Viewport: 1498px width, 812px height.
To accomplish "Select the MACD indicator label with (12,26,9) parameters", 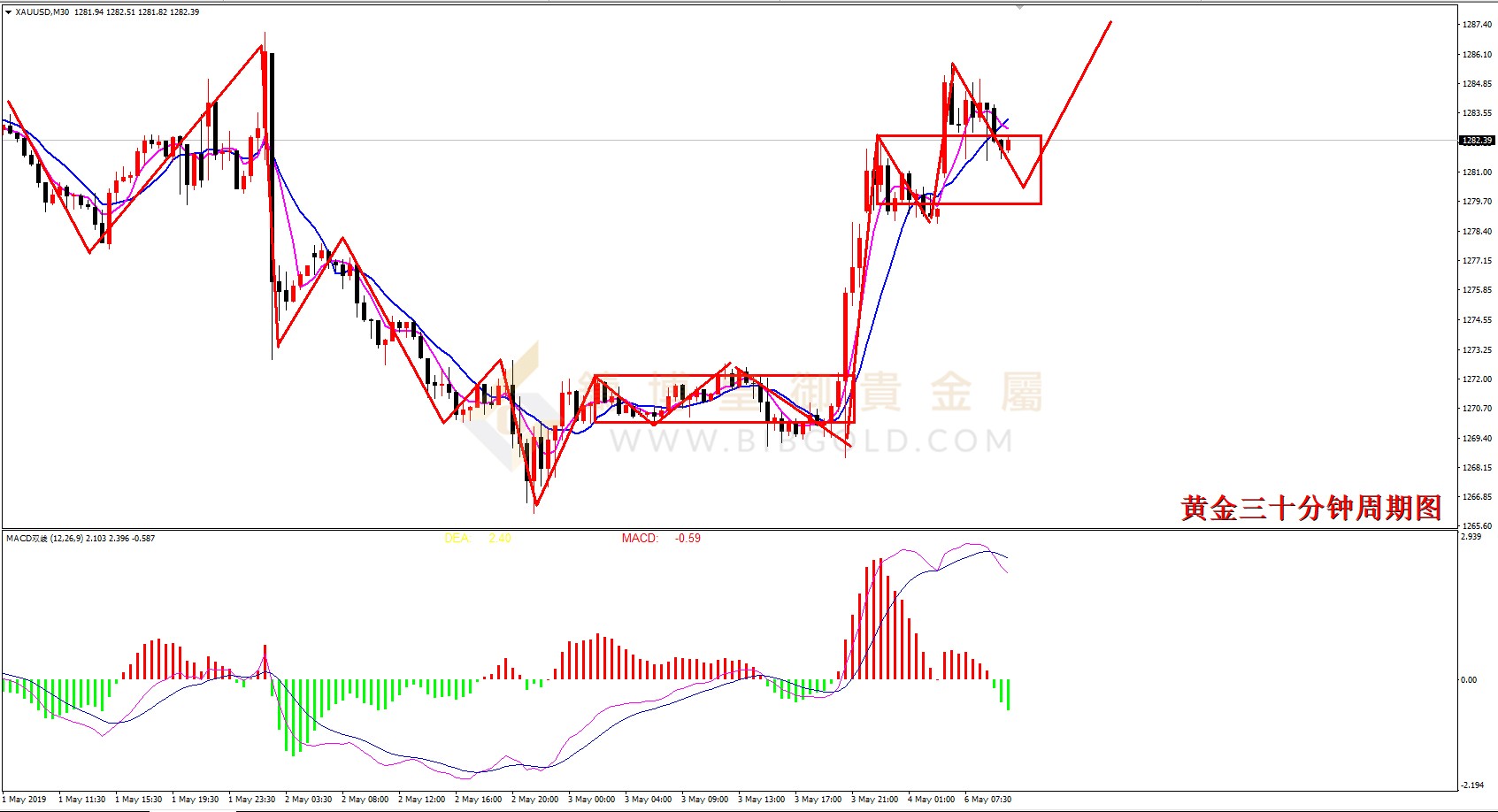I will pyautogui.click(x=81, y=538).
